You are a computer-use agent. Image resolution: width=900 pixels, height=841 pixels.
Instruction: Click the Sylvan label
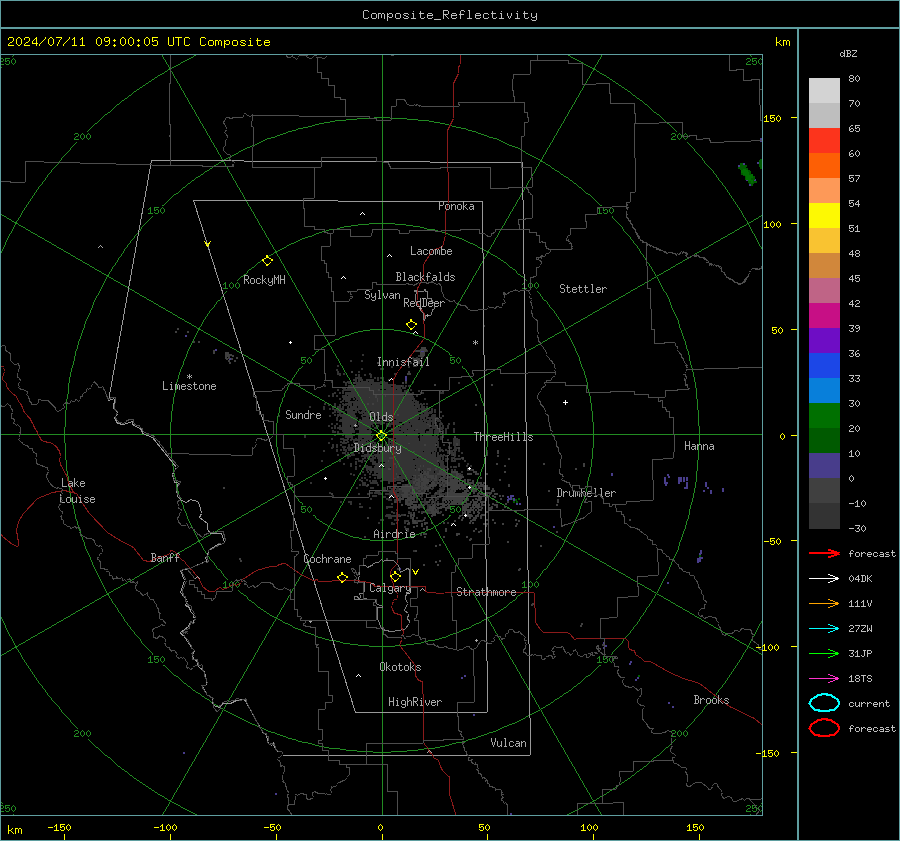click(x=382, y=295)
